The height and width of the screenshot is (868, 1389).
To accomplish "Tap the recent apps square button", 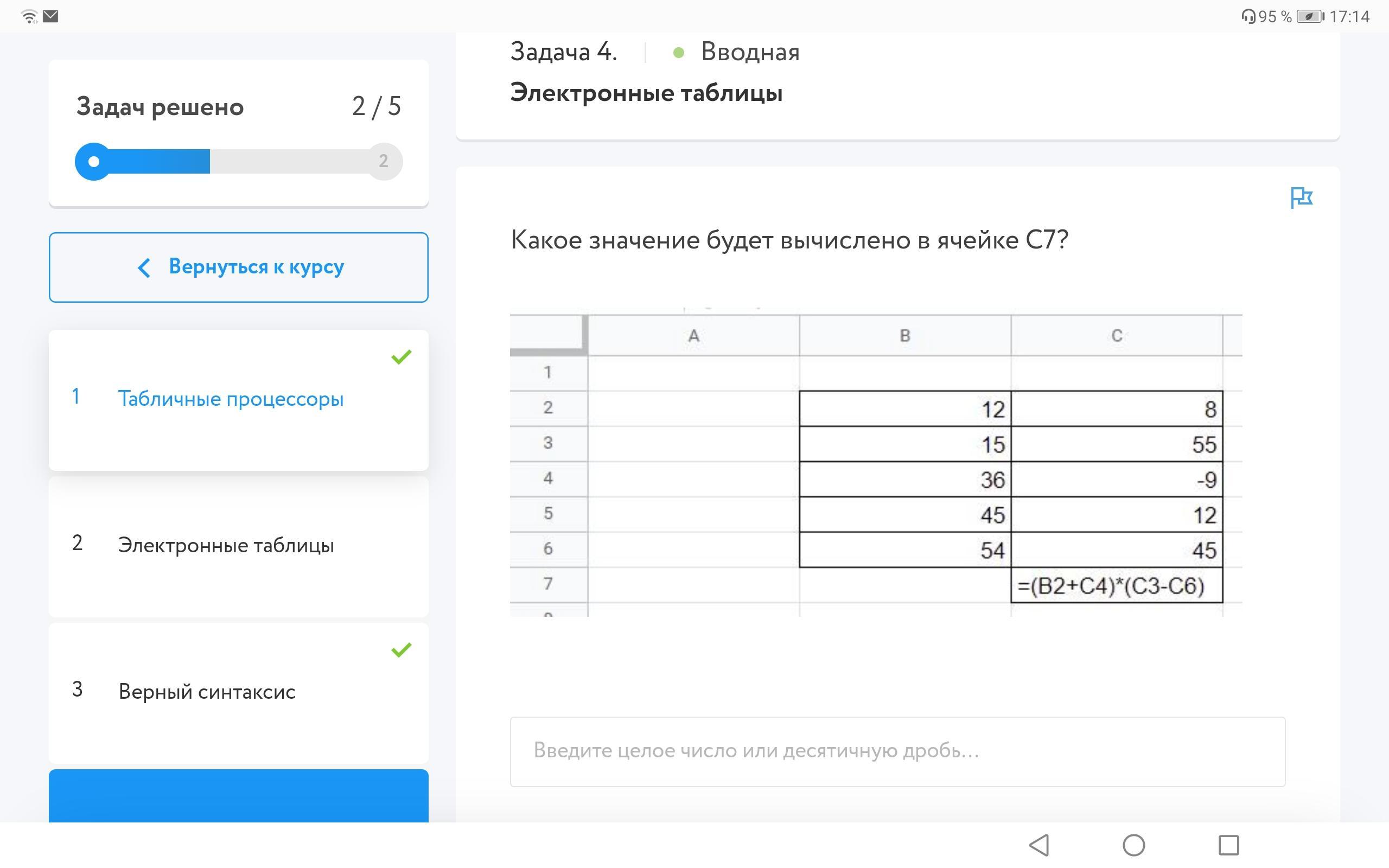I will click(x=1228, y=845).
